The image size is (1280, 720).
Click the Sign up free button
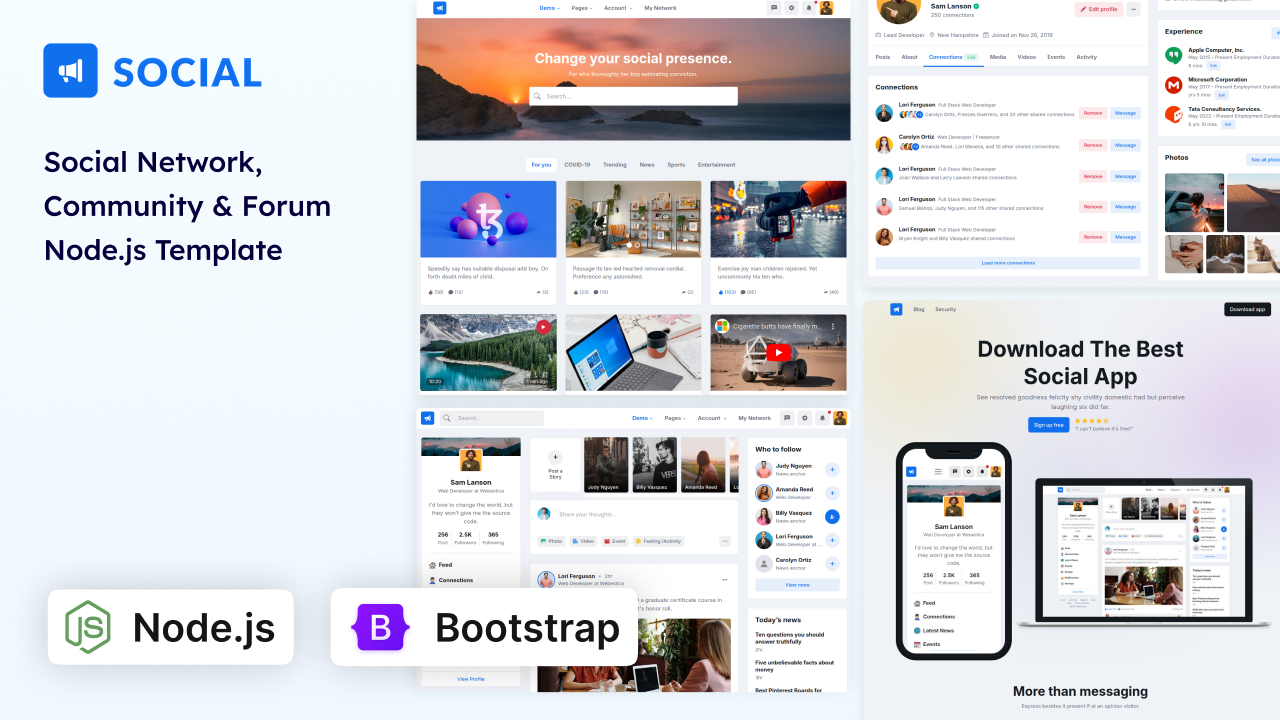(1048, 425)
